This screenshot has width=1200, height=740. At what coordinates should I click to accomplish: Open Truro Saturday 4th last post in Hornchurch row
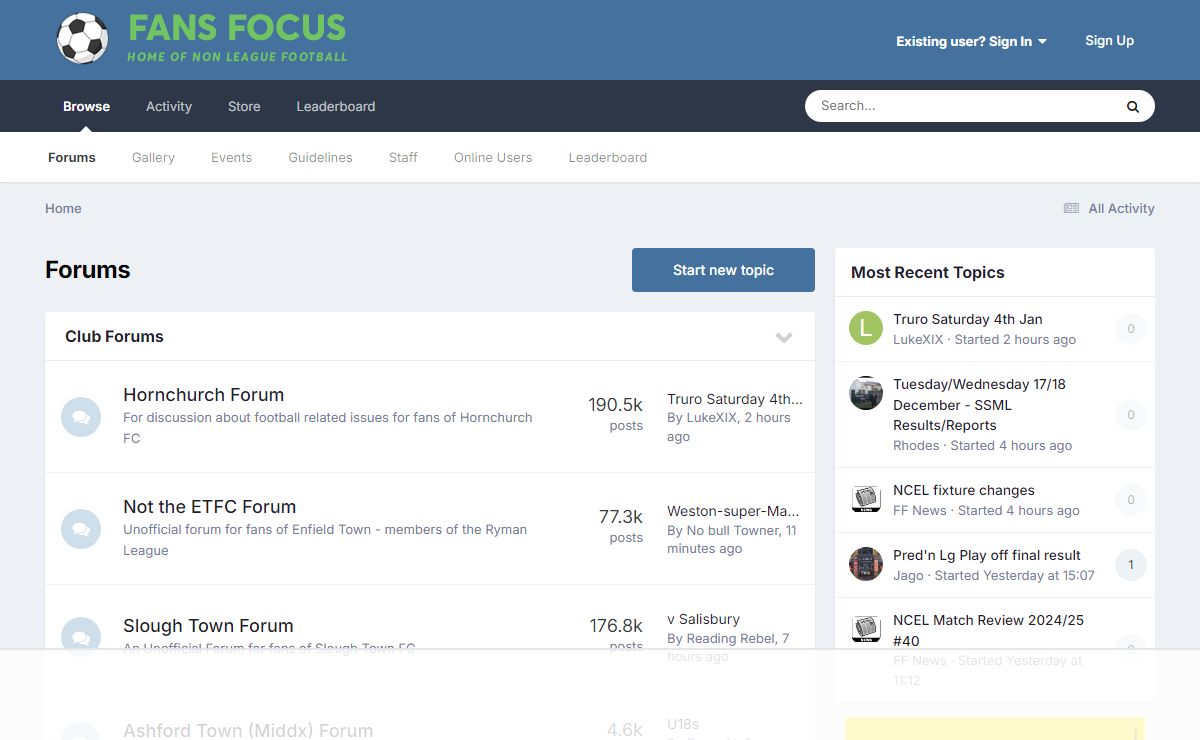coord(735,399)
